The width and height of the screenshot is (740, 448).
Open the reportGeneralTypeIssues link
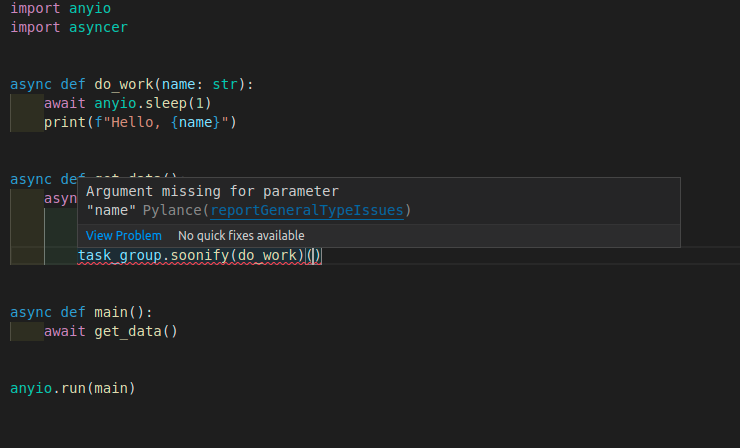pyautogui.click(x=307, y=210)
